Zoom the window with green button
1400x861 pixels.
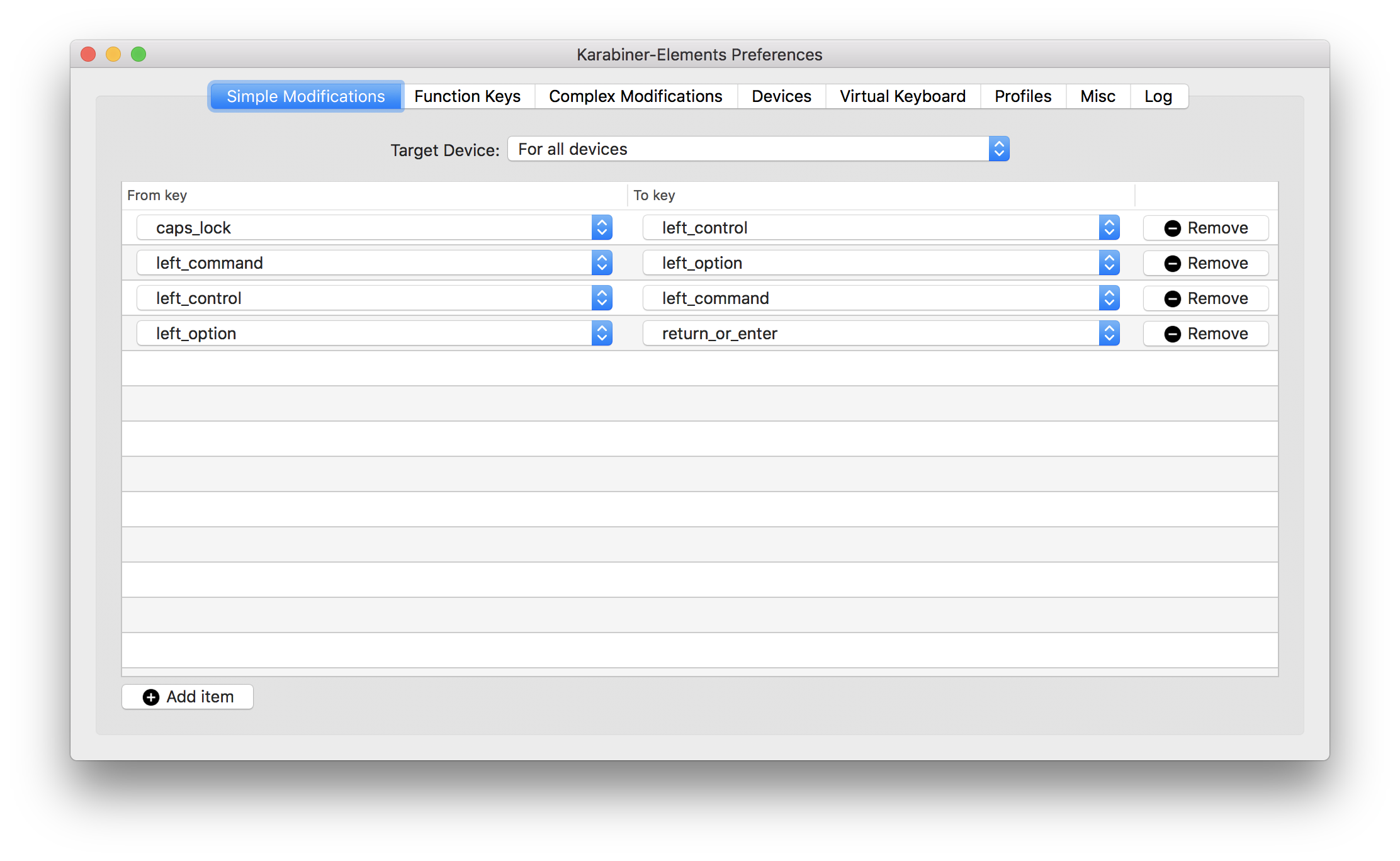(138, 55)
